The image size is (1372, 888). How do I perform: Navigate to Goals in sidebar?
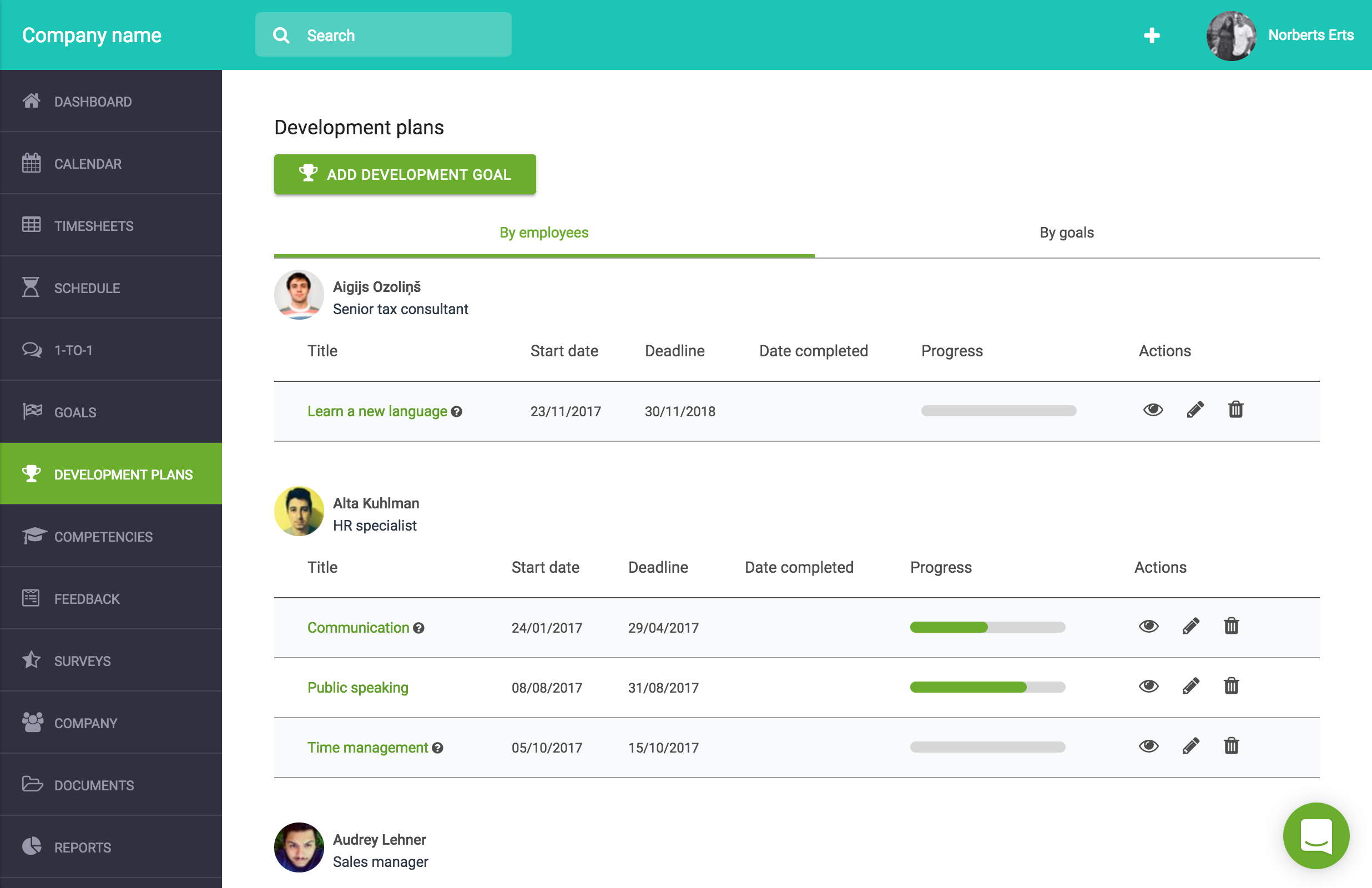point(110,412)
